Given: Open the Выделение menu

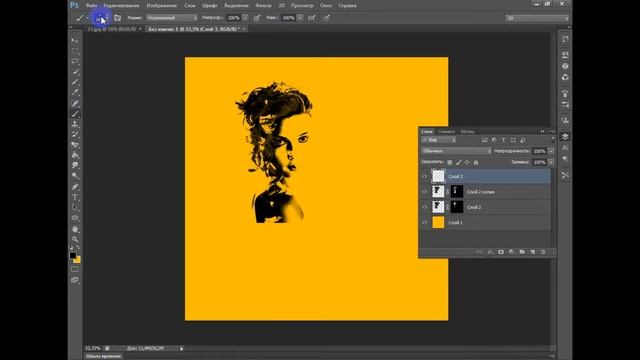Looking at the screenshot, I should [236, 5].
